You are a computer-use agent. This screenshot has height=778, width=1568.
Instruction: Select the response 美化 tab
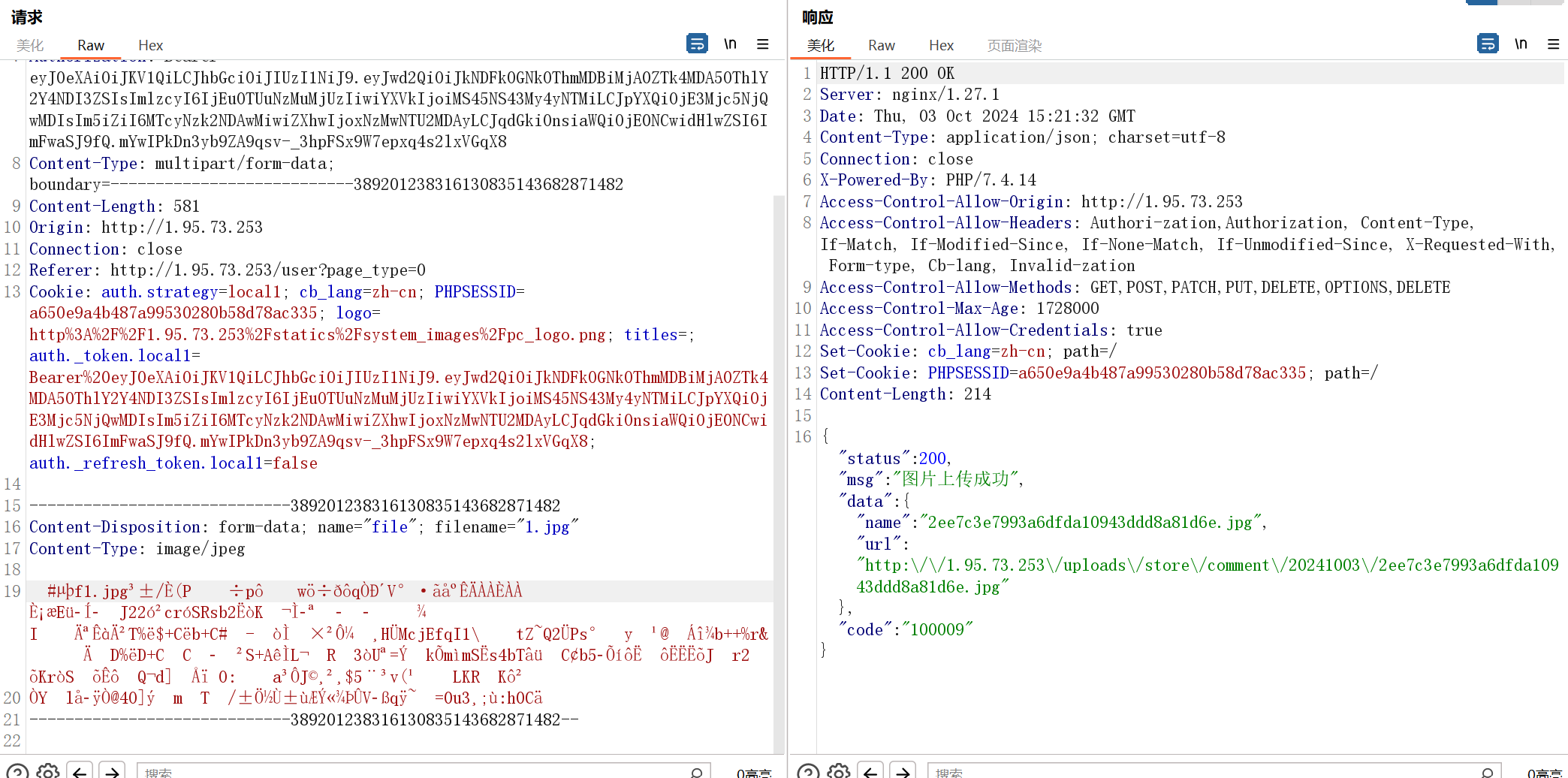tap(820, 45)
